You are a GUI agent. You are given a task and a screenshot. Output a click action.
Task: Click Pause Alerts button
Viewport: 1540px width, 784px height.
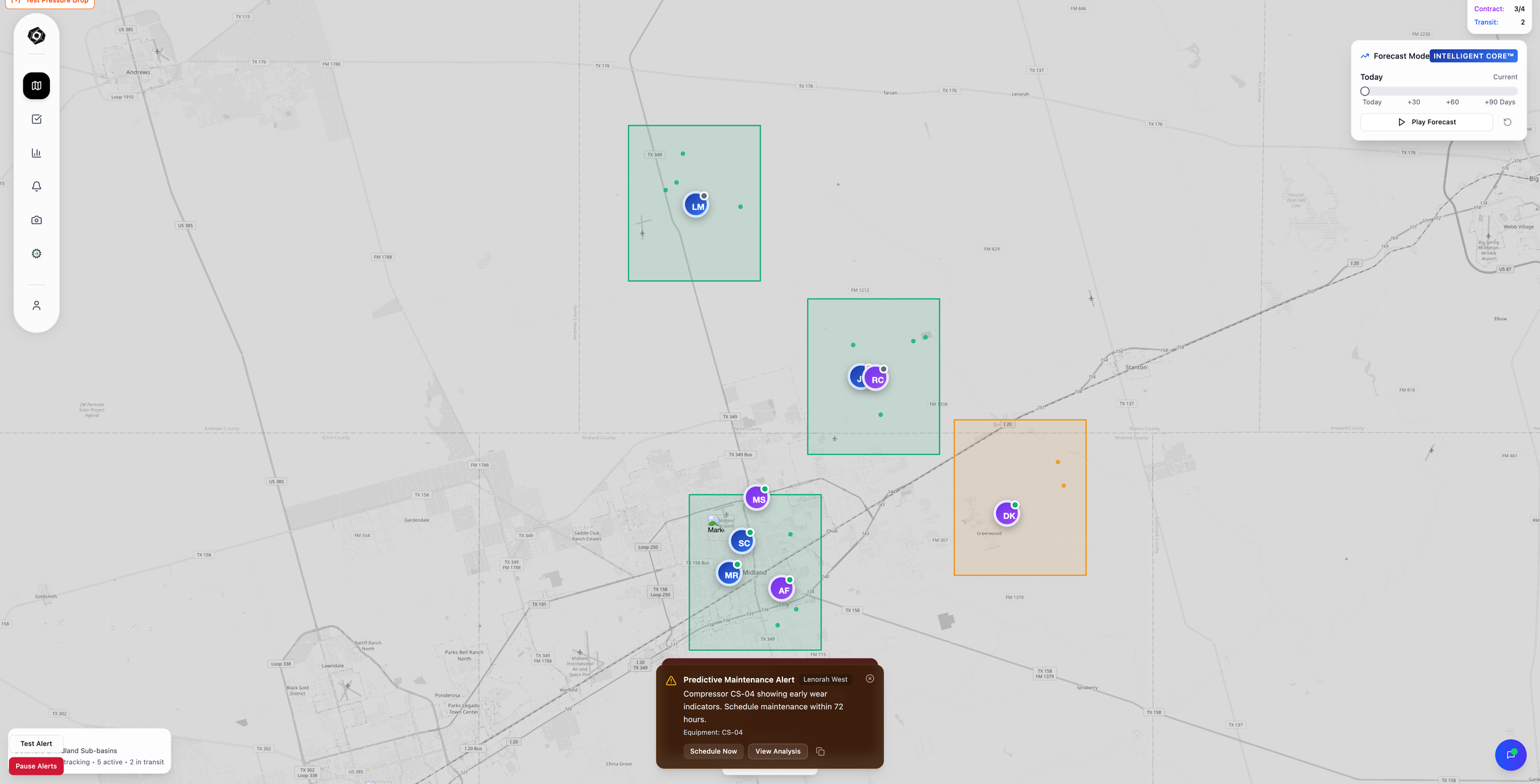pos(36,766)
